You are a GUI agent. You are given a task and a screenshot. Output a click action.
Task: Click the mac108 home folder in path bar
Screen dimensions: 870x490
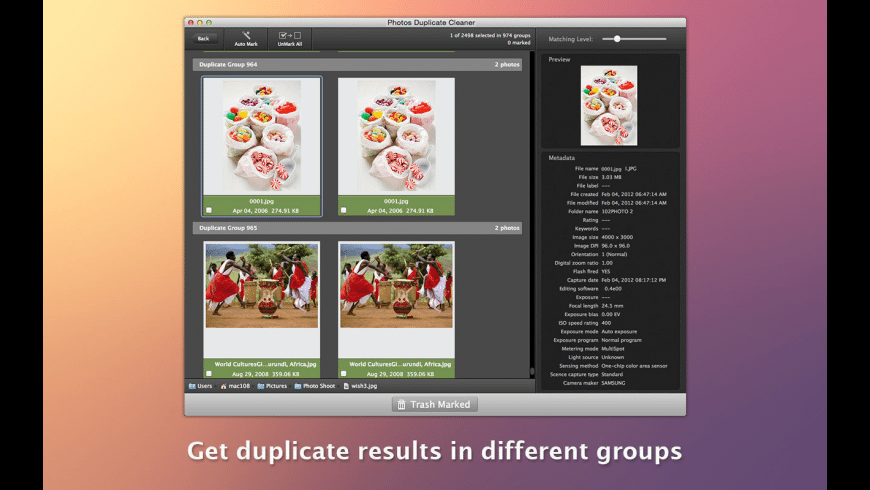pos(235,386)
